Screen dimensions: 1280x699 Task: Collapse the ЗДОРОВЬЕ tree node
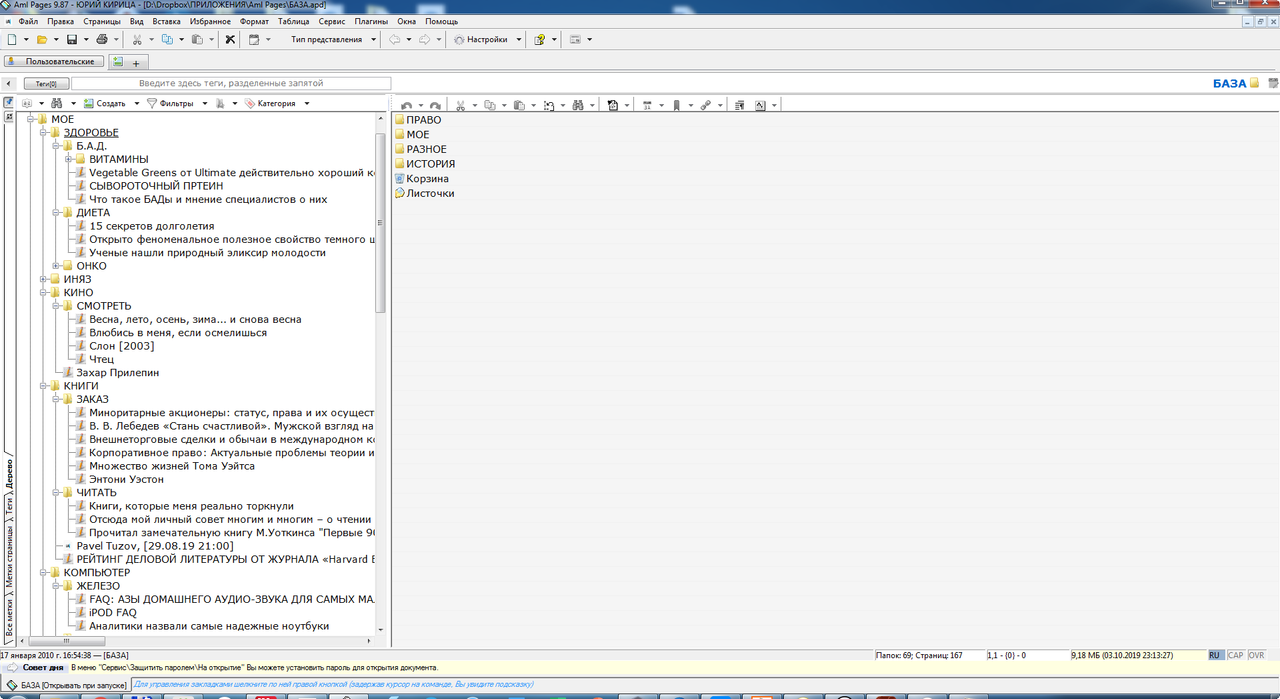[43, 132]
